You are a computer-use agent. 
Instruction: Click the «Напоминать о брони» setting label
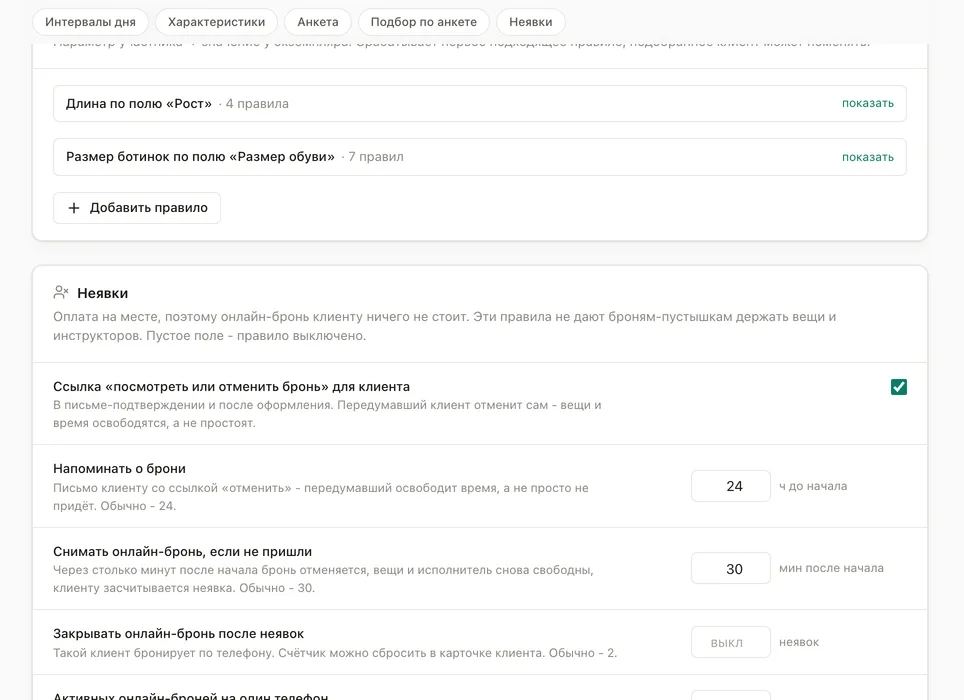coord(119,468)
